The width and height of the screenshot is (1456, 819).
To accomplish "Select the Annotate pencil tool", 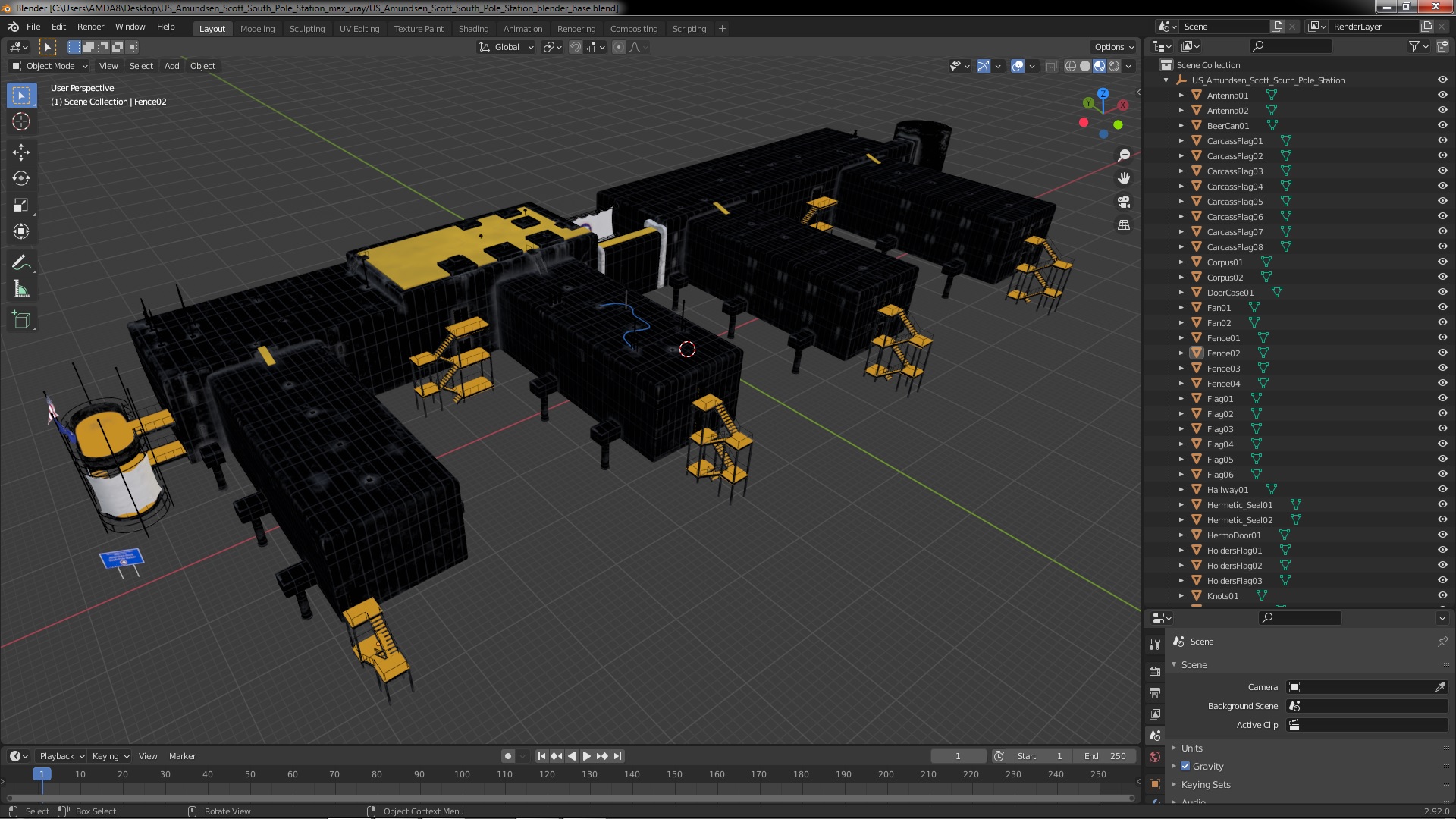I will 21,263.
